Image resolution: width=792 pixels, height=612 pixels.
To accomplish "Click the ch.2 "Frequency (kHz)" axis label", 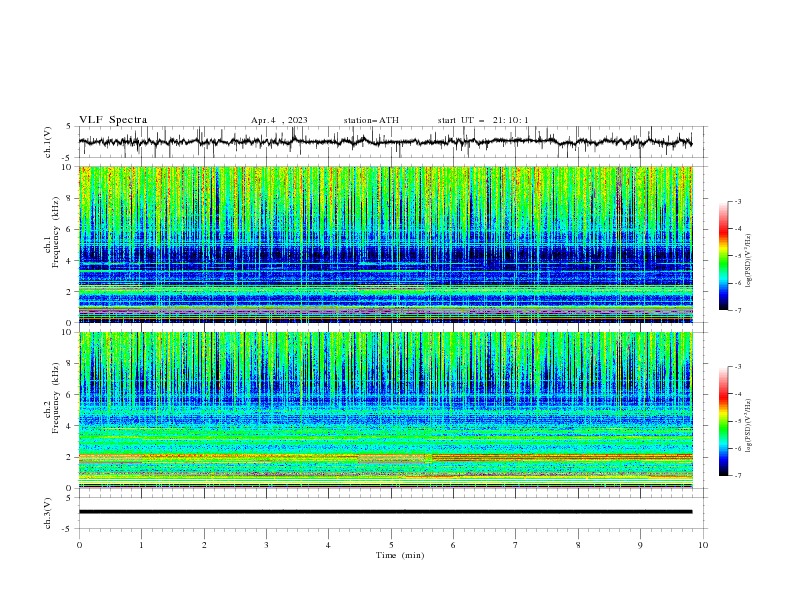I will click(x=56, y=398).
